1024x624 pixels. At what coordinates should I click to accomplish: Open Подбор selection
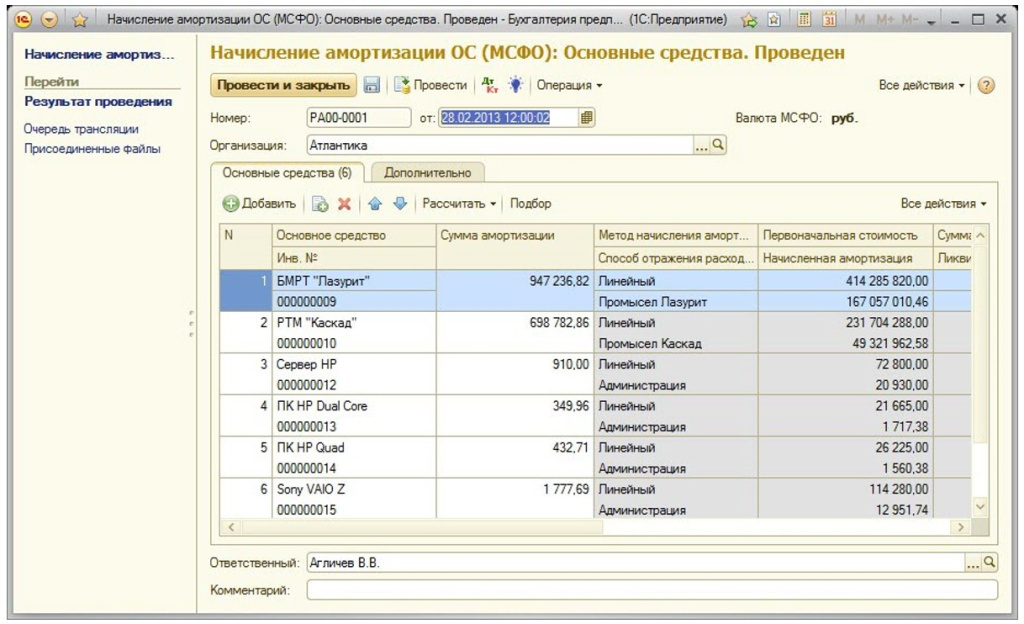point(530,204)
